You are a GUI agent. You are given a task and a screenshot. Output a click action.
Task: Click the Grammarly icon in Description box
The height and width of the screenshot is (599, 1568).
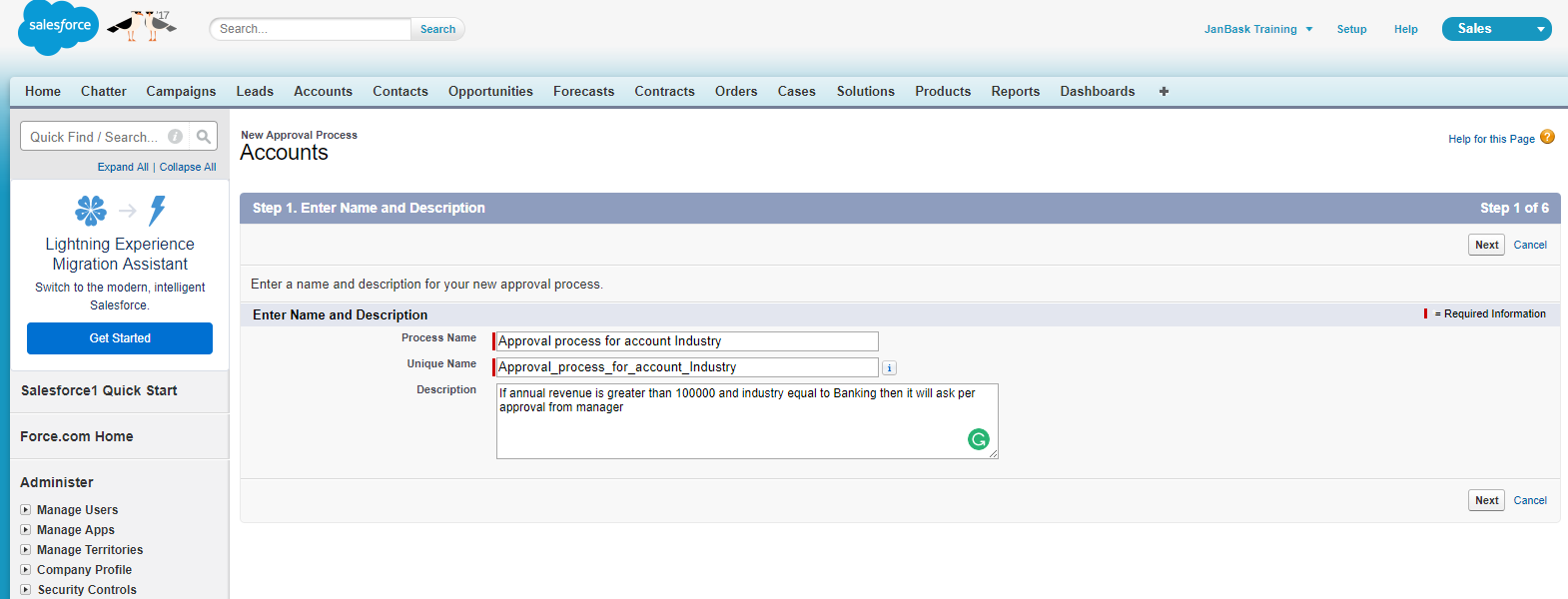979,439
